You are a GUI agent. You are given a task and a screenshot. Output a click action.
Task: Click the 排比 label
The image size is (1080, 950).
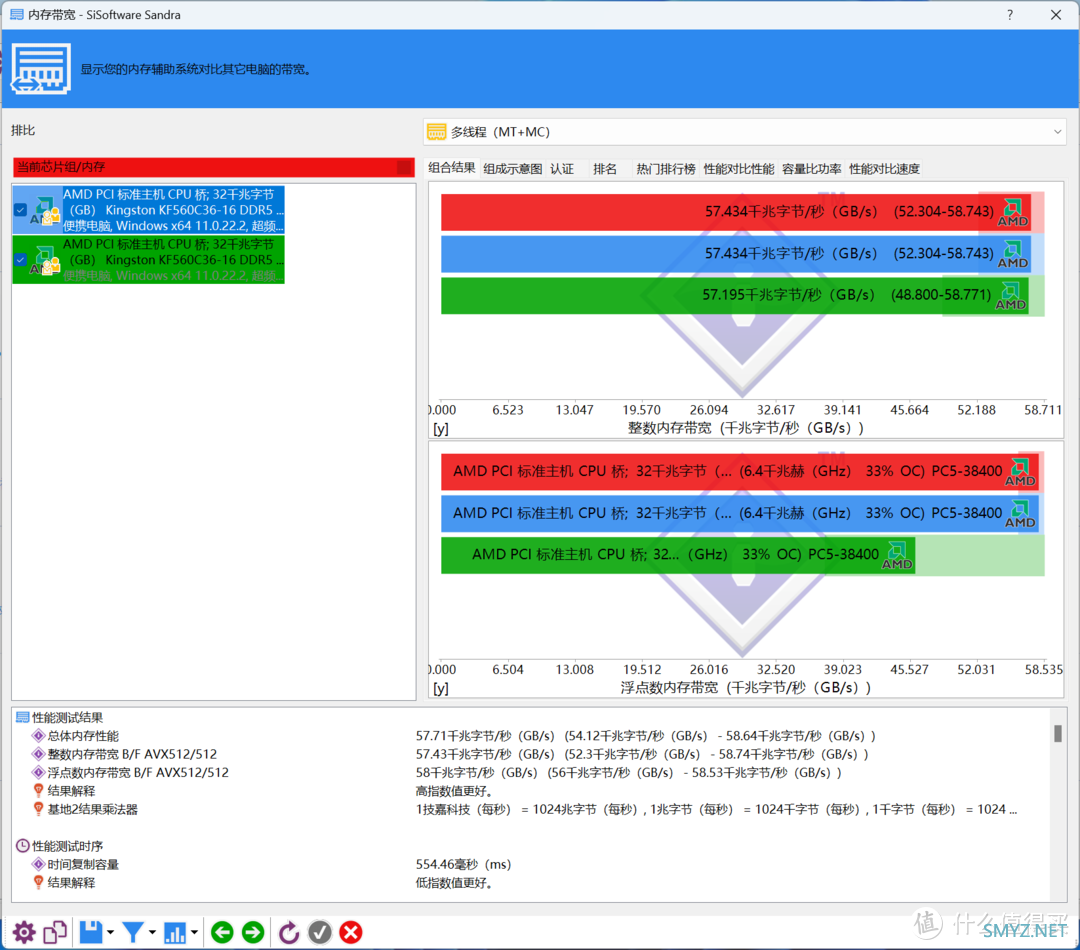click(23, 130)
